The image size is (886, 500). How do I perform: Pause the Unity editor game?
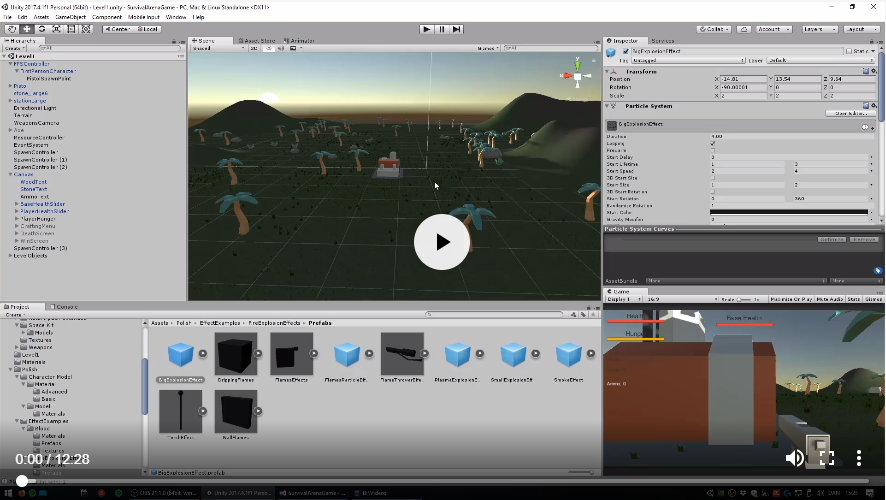pyautogui.click(x=442, y=29)
